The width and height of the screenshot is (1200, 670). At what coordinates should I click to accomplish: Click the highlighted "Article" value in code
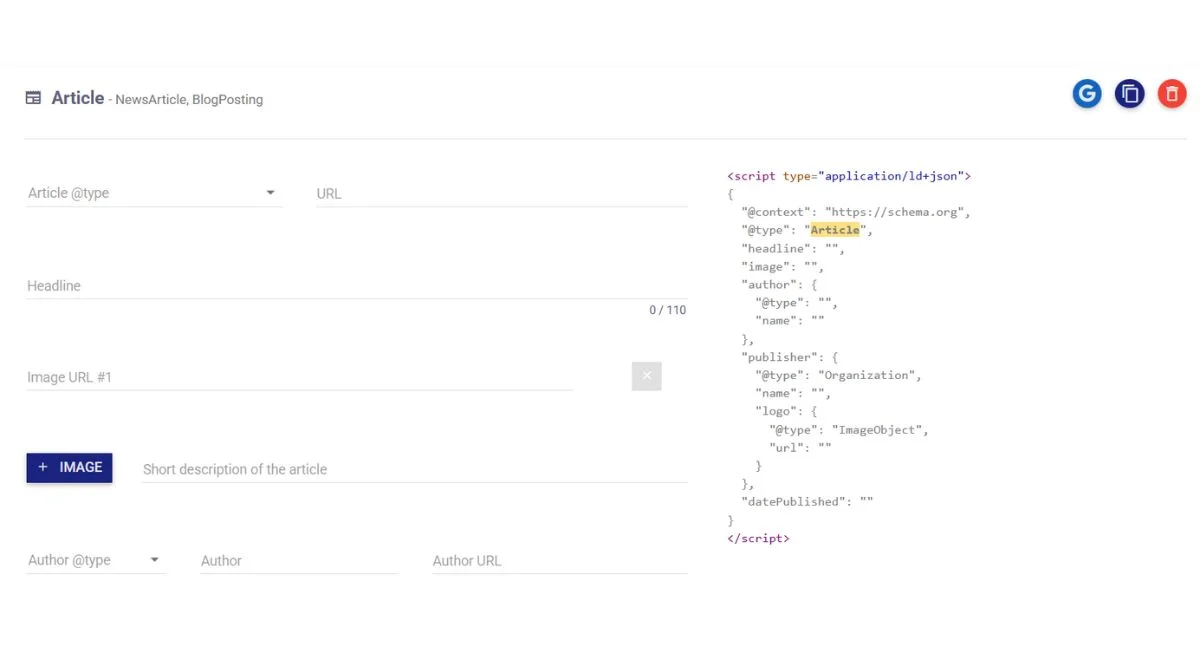835,230
